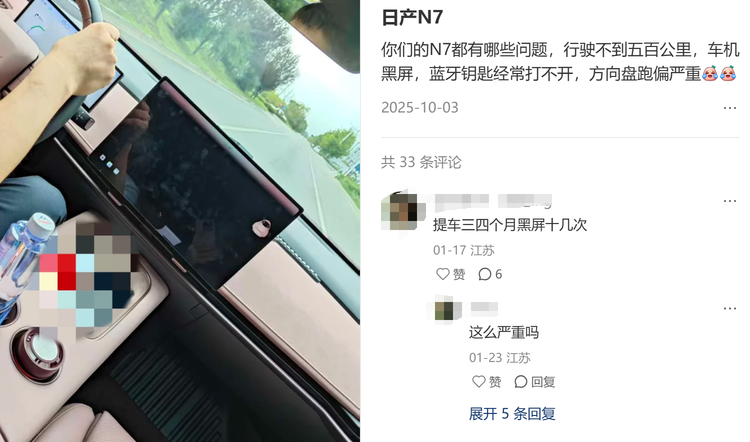This screenshot has height=442, width=750.
Task: Click the reply author's avatar
Action: (445, 310)
